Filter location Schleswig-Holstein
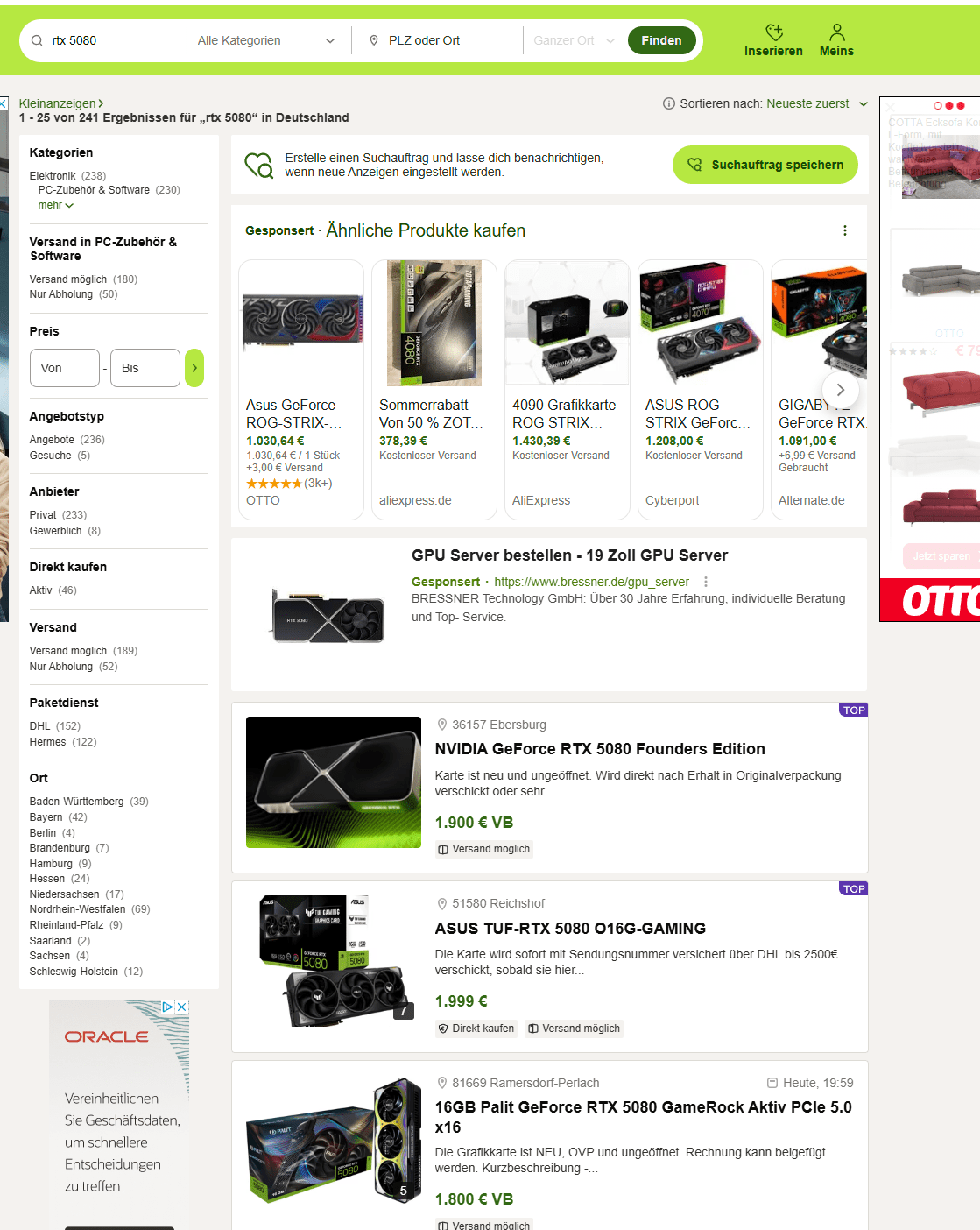 point(74,972)
